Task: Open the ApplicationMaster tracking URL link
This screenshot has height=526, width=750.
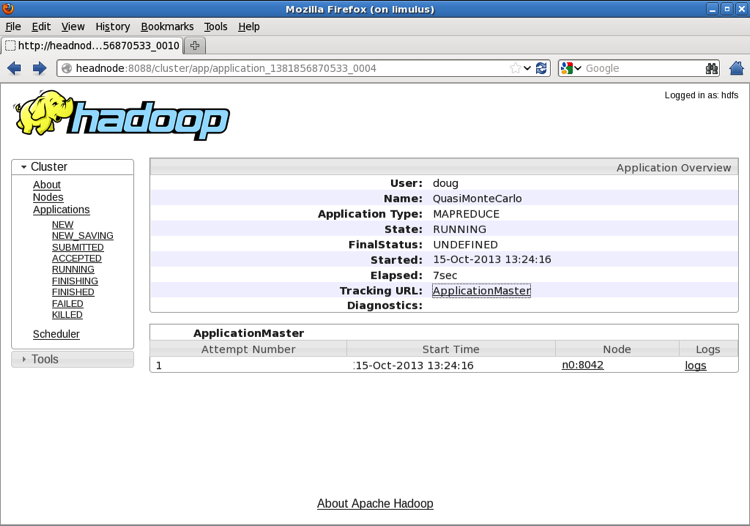Action: 481,290
